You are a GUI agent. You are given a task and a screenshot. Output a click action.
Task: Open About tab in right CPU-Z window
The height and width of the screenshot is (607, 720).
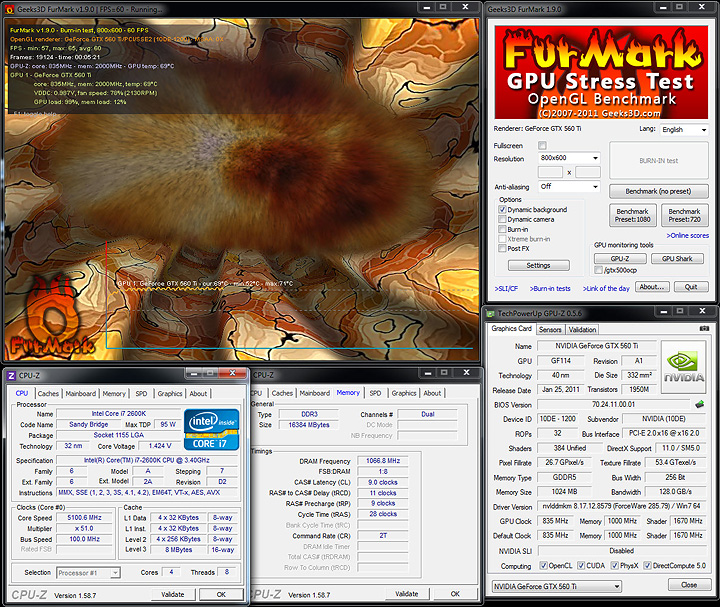[x=432, y=393]
